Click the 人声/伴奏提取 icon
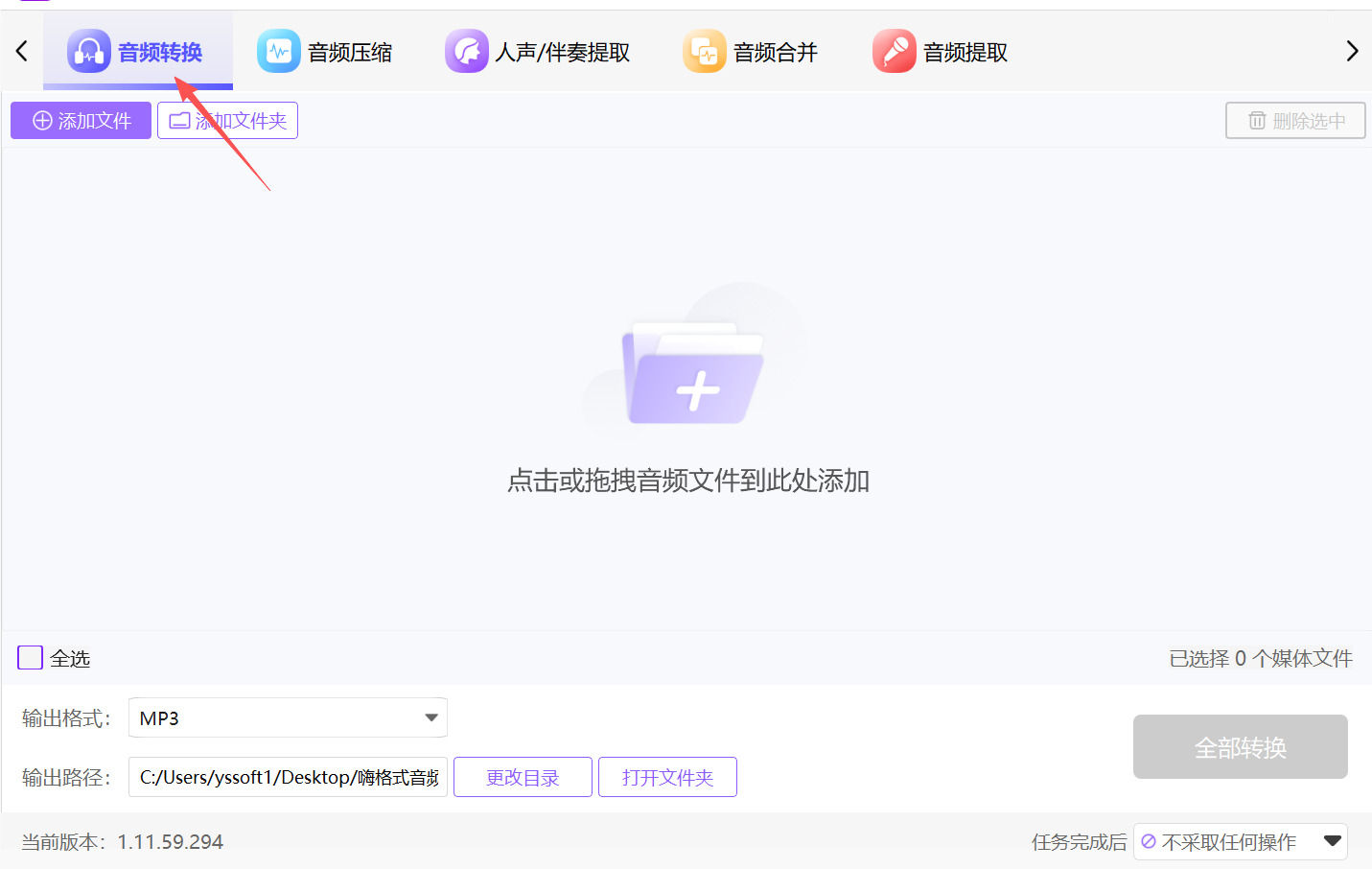 coord(467,52)
